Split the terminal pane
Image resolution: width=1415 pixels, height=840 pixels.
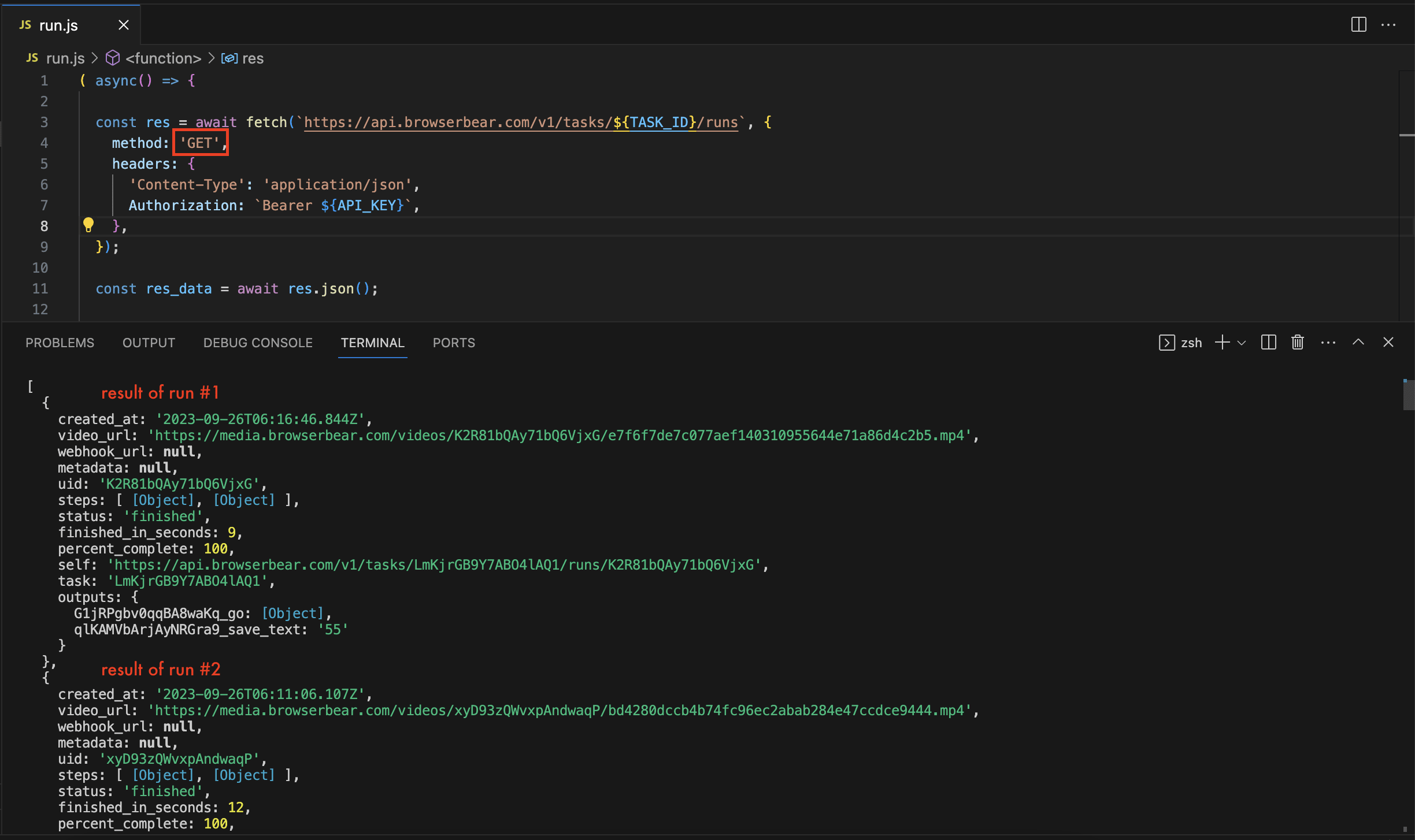pos(1268,342)
